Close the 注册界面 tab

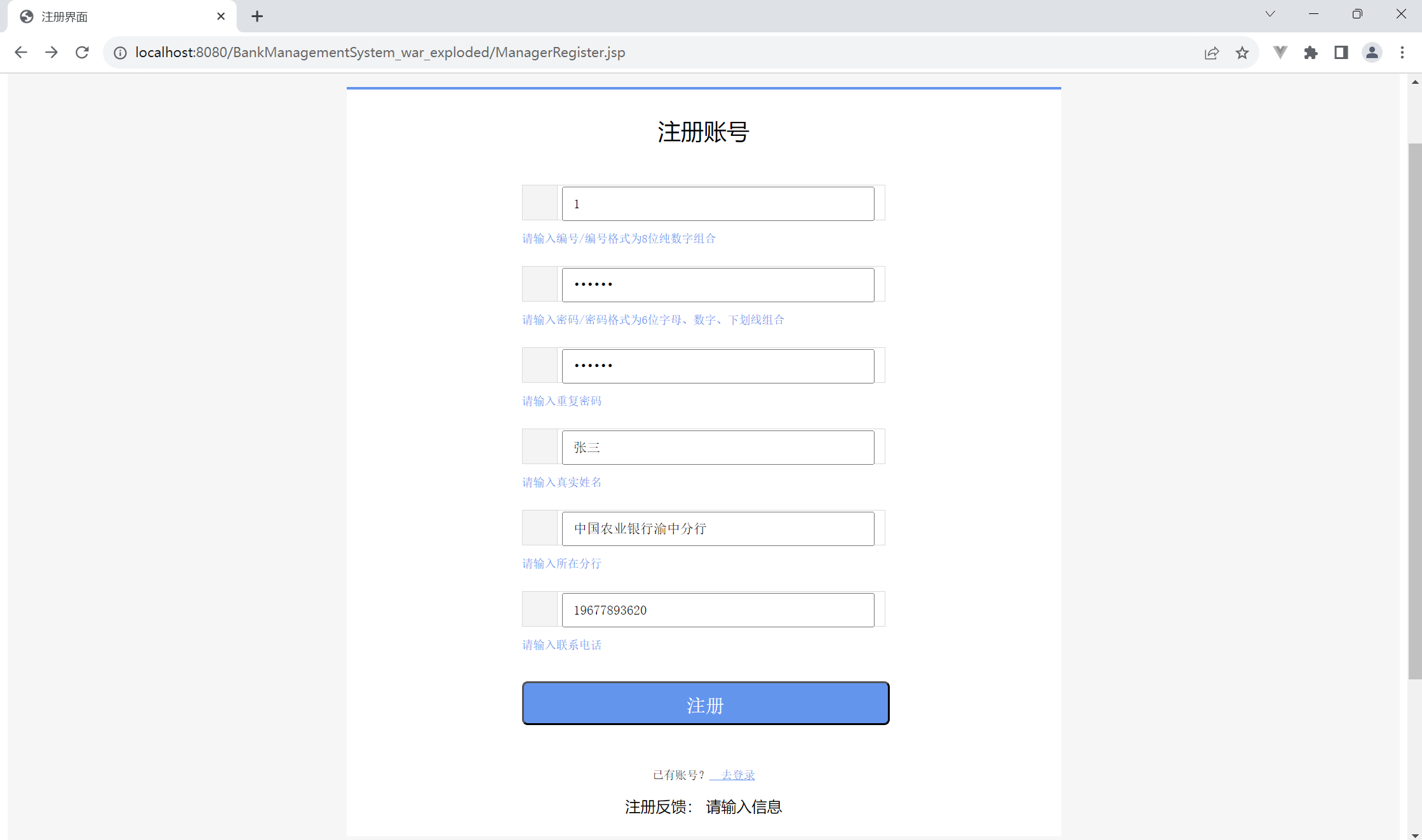click(x=221, y=17)
